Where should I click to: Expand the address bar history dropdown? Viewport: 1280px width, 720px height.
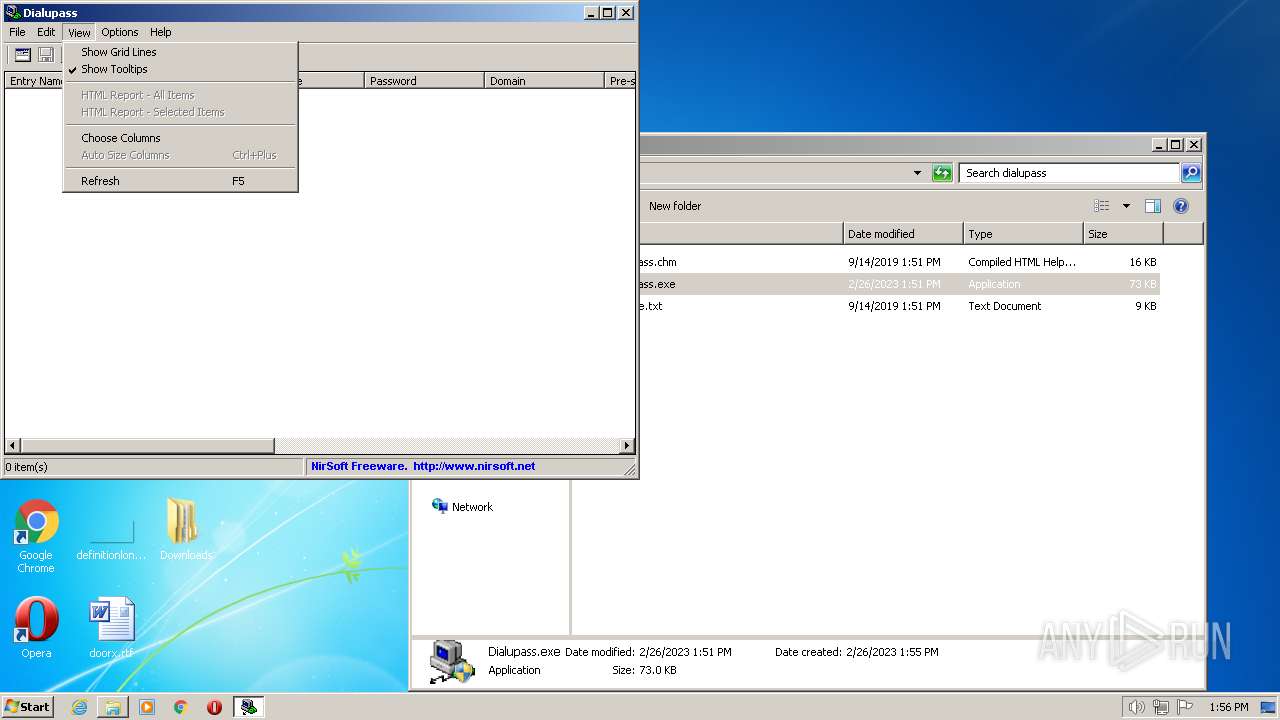[917, 173]
